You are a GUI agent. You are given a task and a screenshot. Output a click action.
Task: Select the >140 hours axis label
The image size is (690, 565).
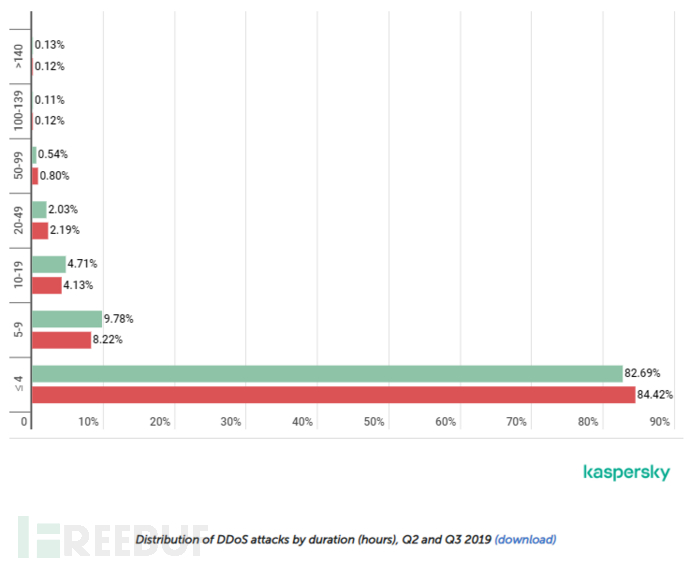17,55
